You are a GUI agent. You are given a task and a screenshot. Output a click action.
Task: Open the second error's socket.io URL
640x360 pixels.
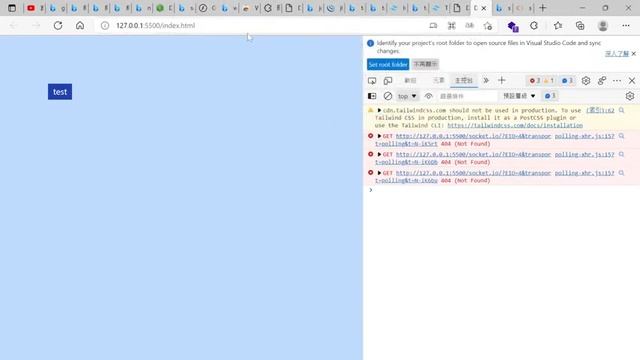click(x=473, y=154)
